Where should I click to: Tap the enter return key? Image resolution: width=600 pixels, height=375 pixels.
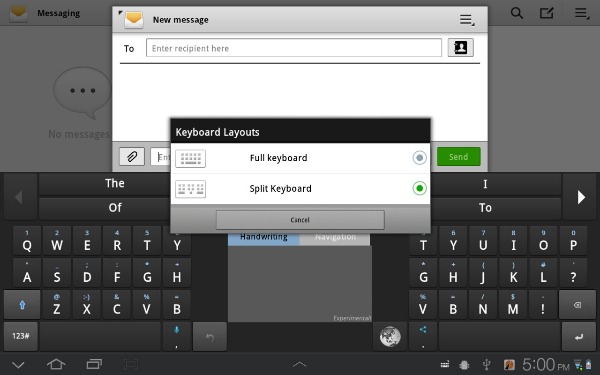(x=579, y=337)
